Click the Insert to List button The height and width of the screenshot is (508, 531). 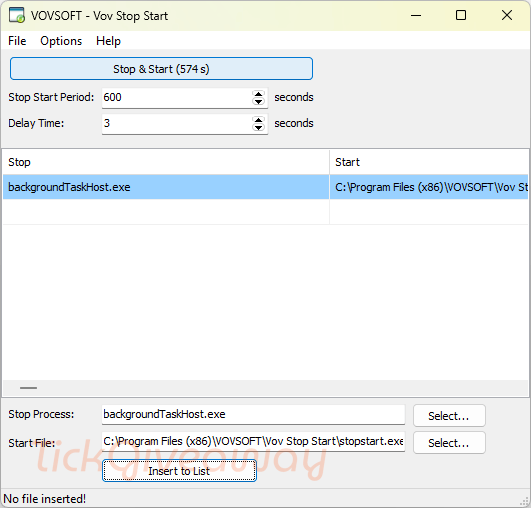click(179, 471)
